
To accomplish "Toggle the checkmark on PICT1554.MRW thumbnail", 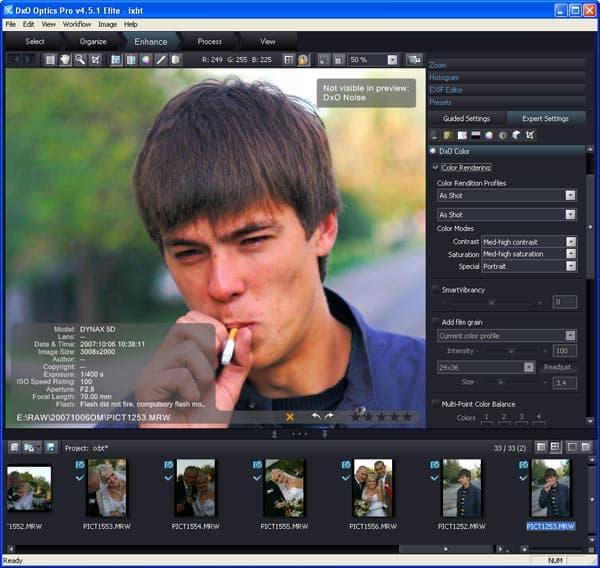I will coord(168,478).
